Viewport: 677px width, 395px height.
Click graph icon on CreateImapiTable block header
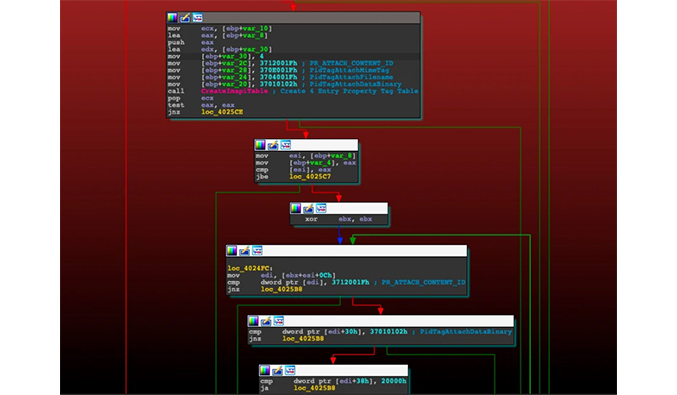pyautogui.click(x=198, y=18)
